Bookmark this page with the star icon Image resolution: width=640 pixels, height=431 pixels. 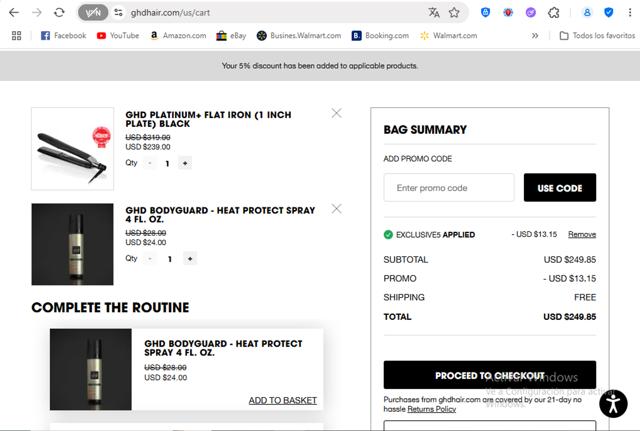click(x=454, y=13)
